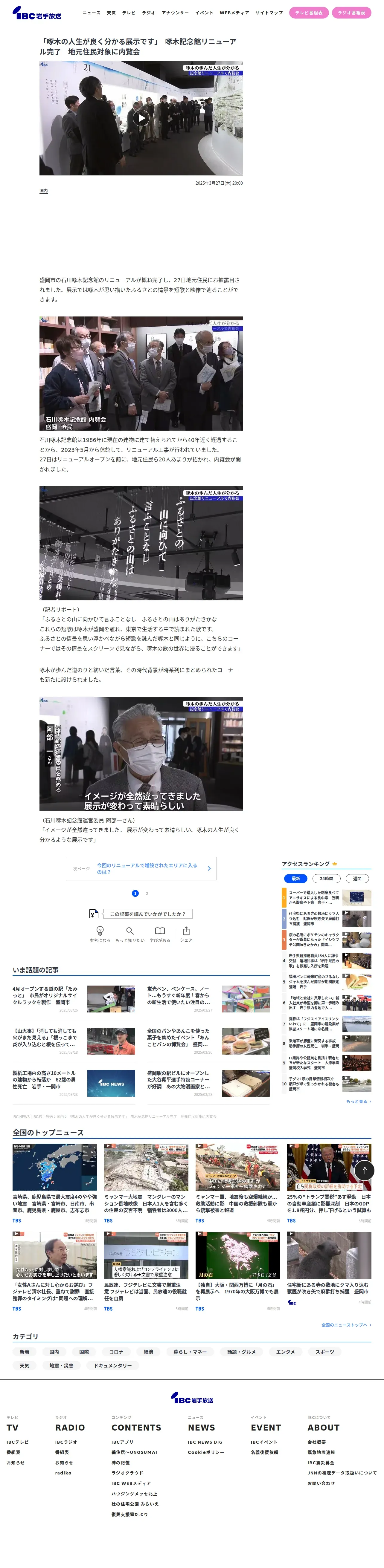Open the WEBメディア header menu item

coord(234,13)
